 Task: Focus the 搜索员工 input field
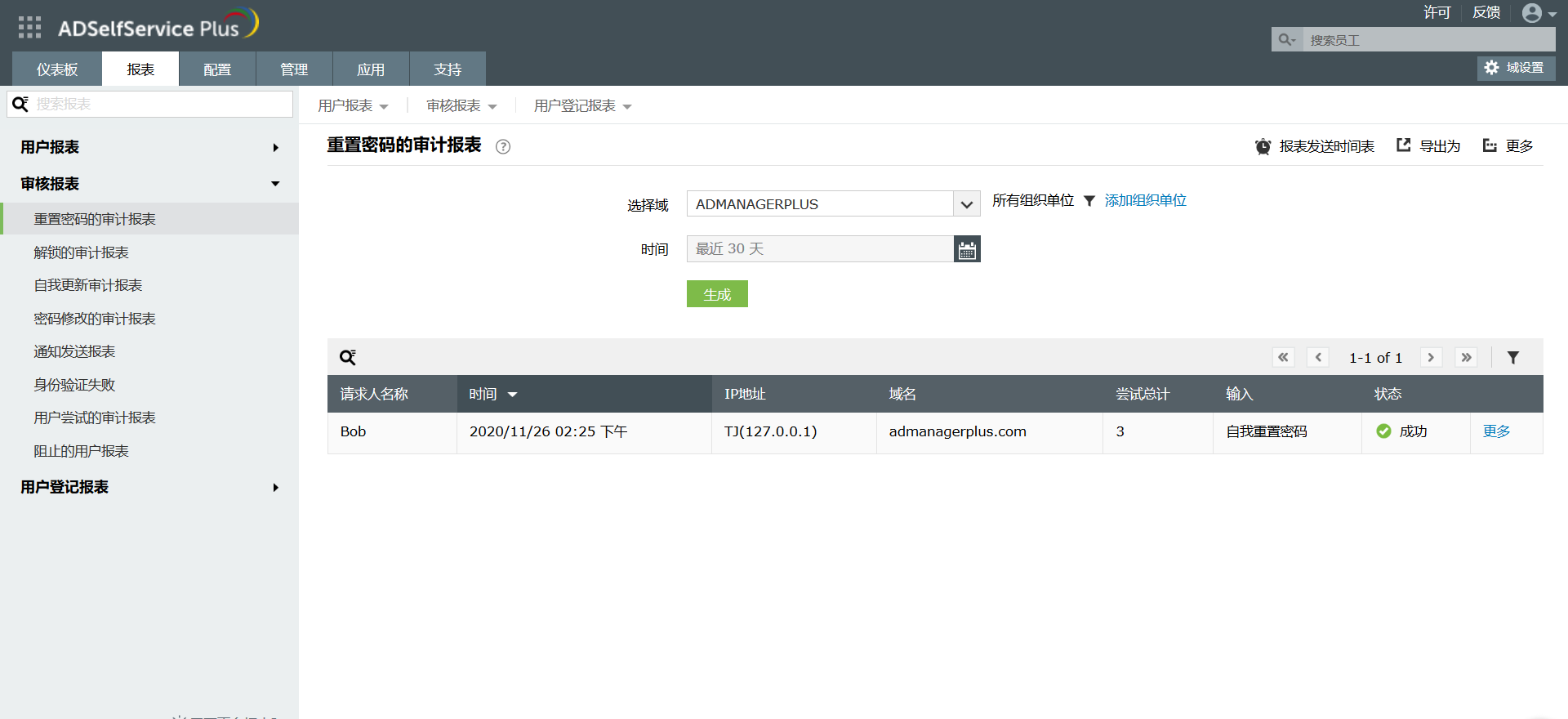point(1429,39)
